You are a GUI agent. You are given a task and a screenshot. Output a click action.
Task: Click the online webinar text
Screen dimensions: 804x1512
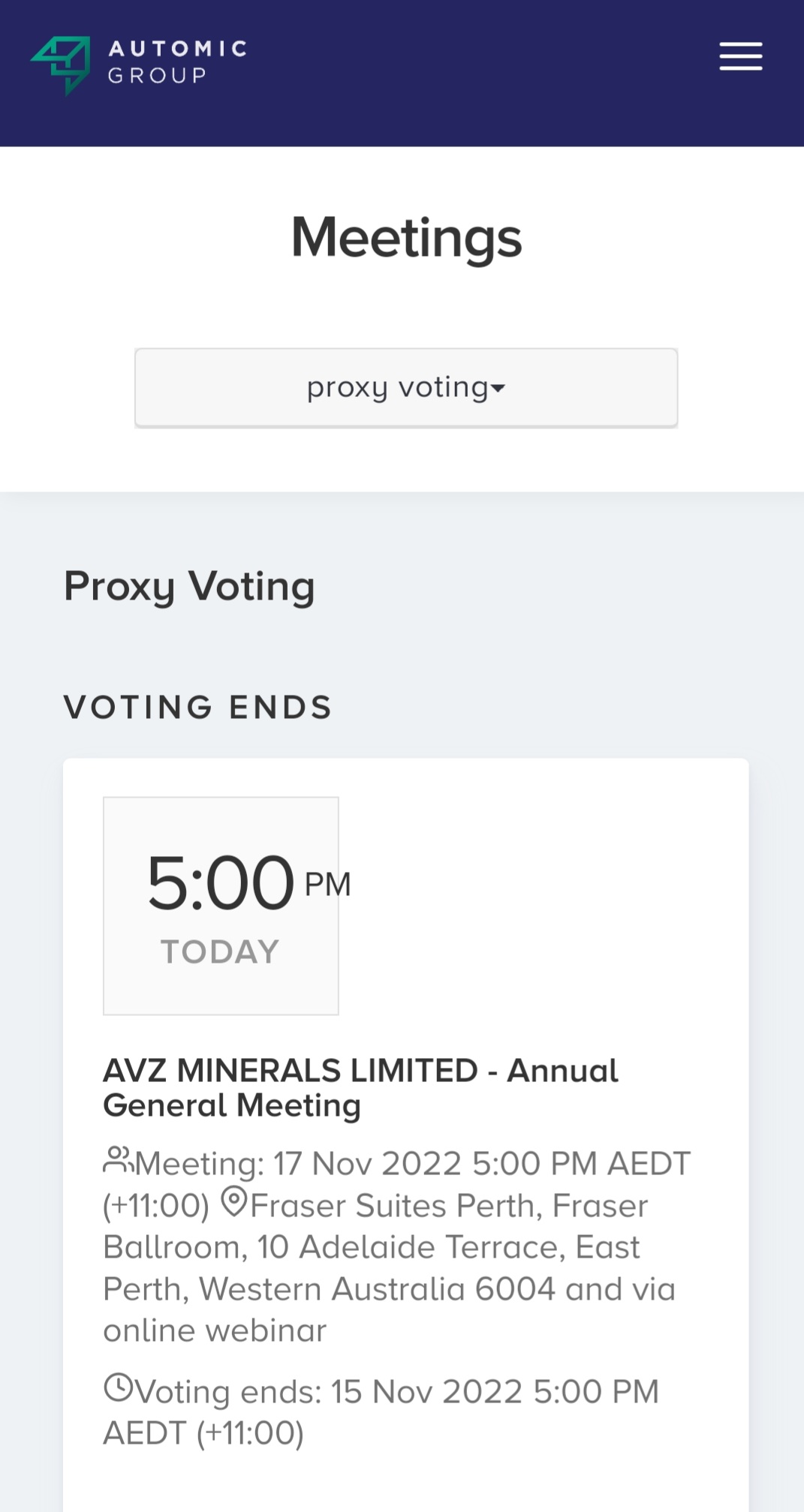[215, 1330]
